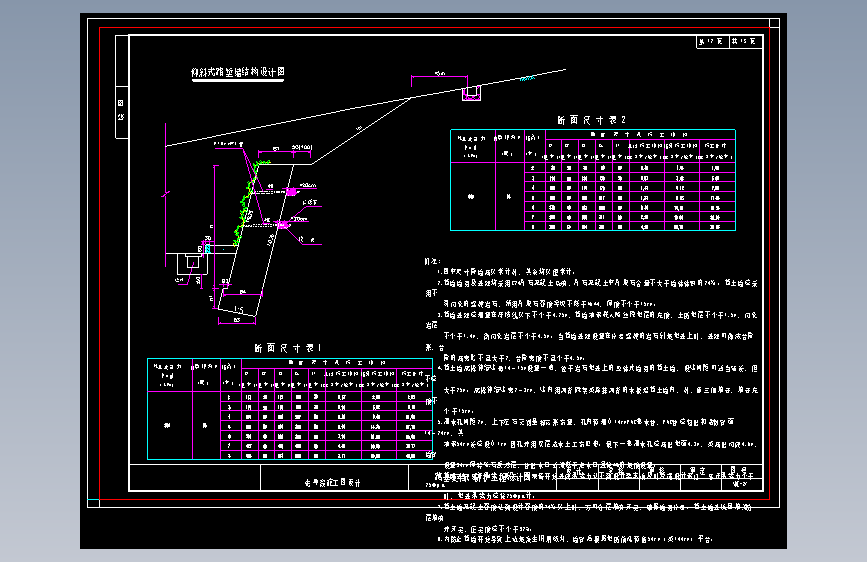Click the "附注:" notes heading

432,261
